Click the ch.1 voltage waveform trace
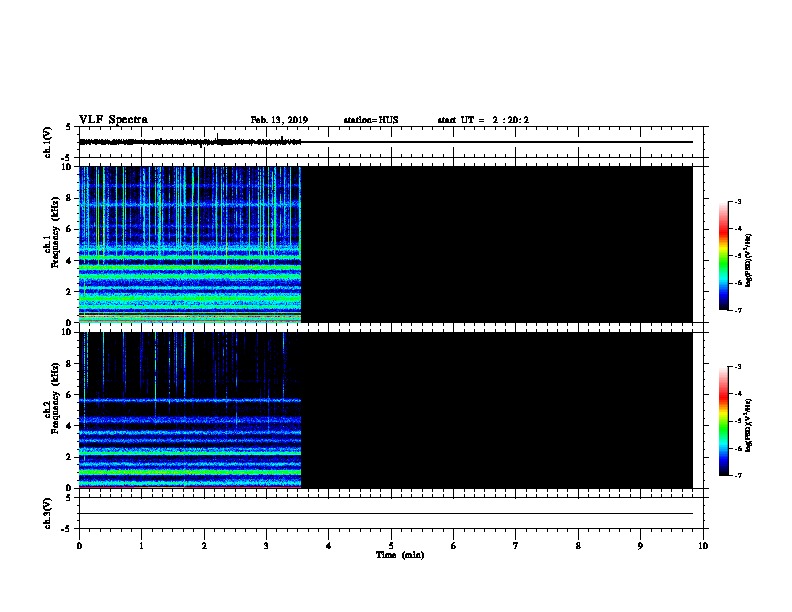The height and width of the screenshot is (612, 792). (x=190, y=142)
